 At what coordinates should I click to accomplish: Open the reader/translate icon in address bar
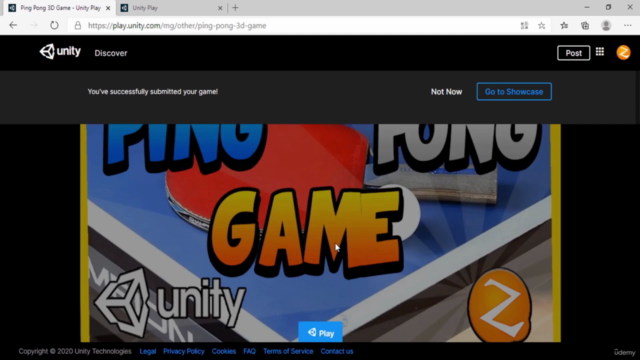pos(524,26)
